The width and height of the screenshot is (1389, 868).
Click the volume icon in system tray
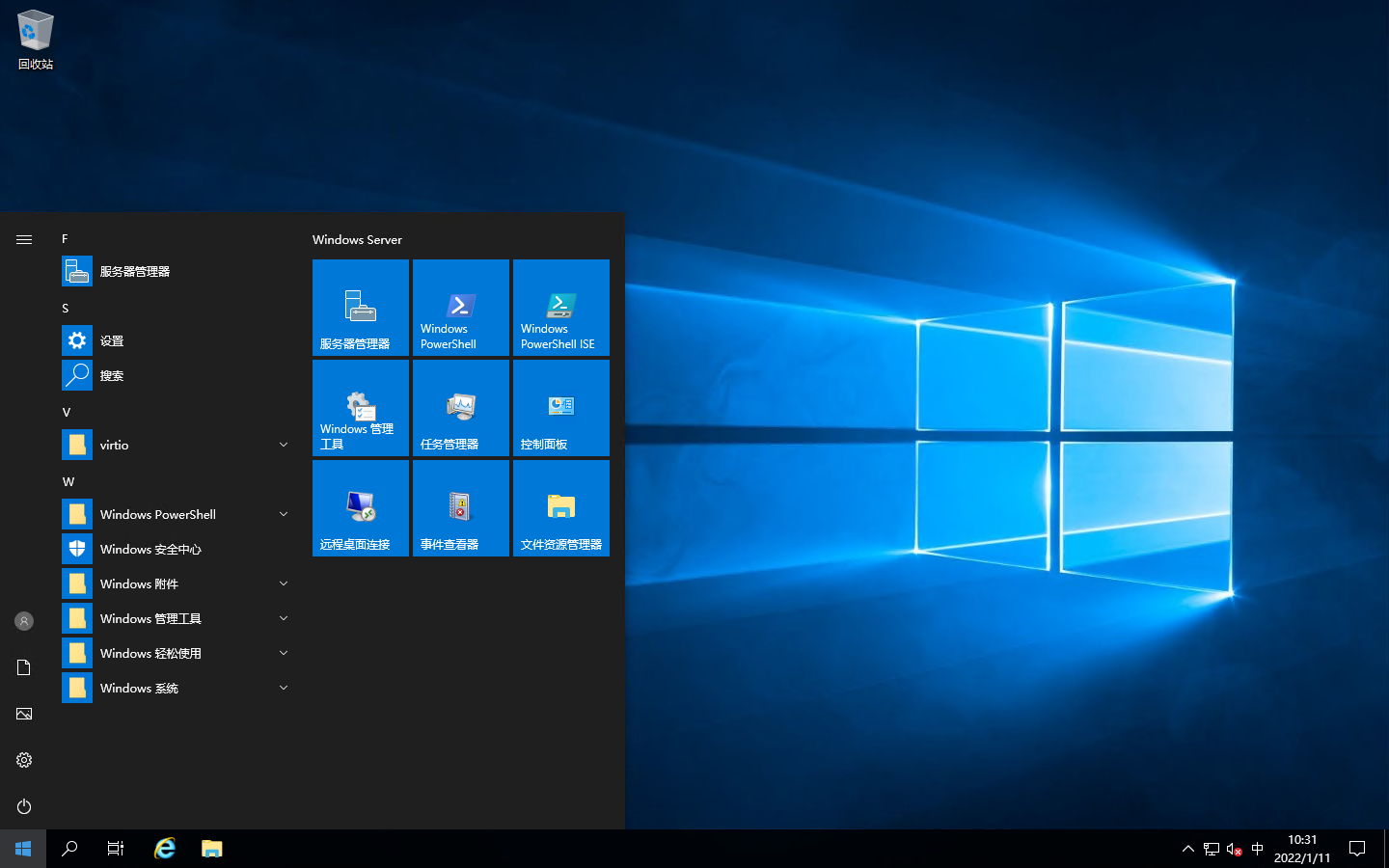[x=1234, y=849]
